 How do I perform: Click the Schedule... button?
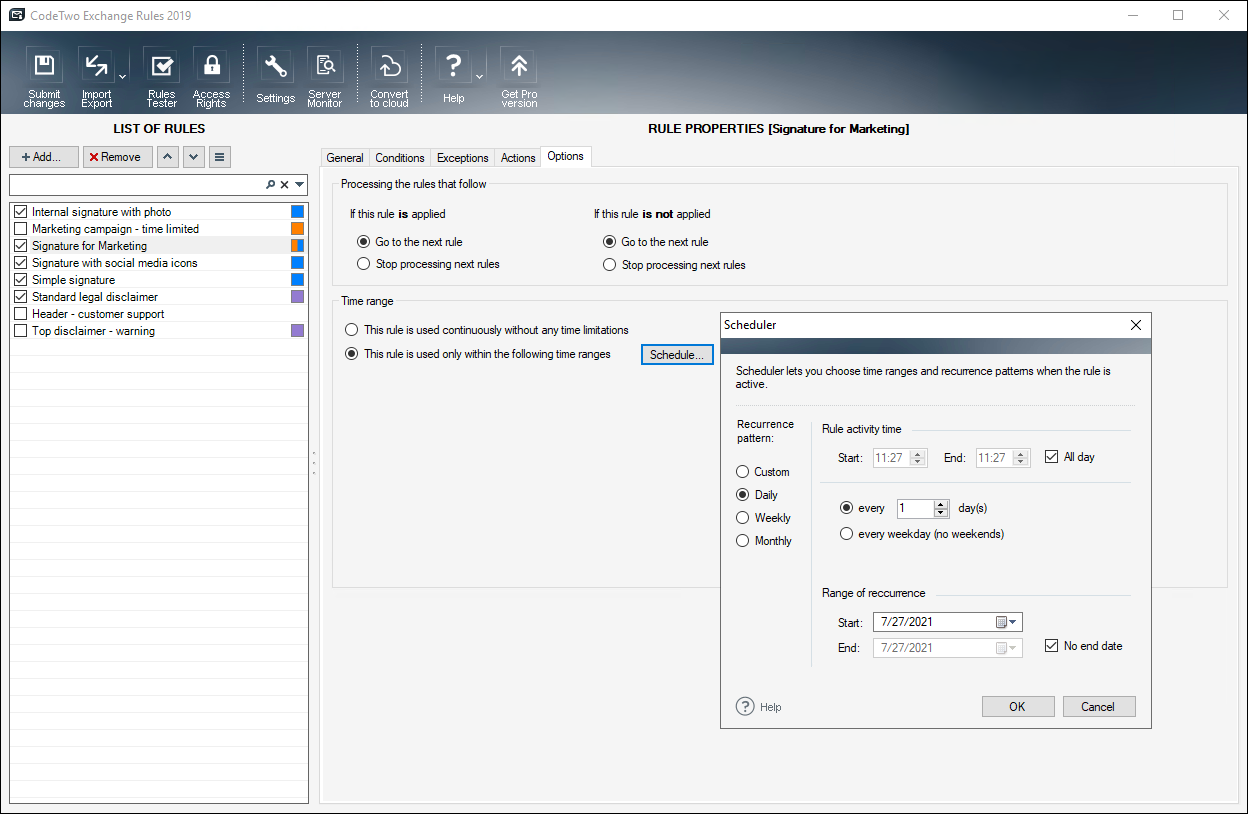click(677, 355)
